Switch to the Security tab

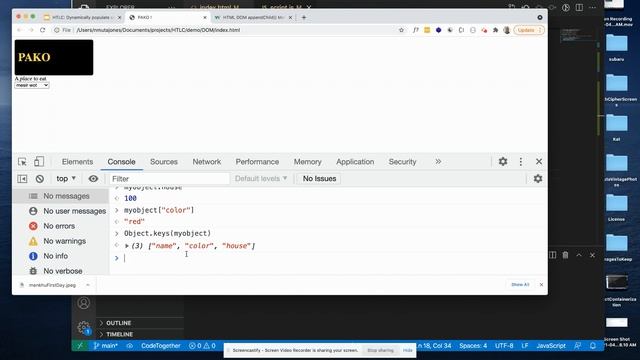point(402,162)
